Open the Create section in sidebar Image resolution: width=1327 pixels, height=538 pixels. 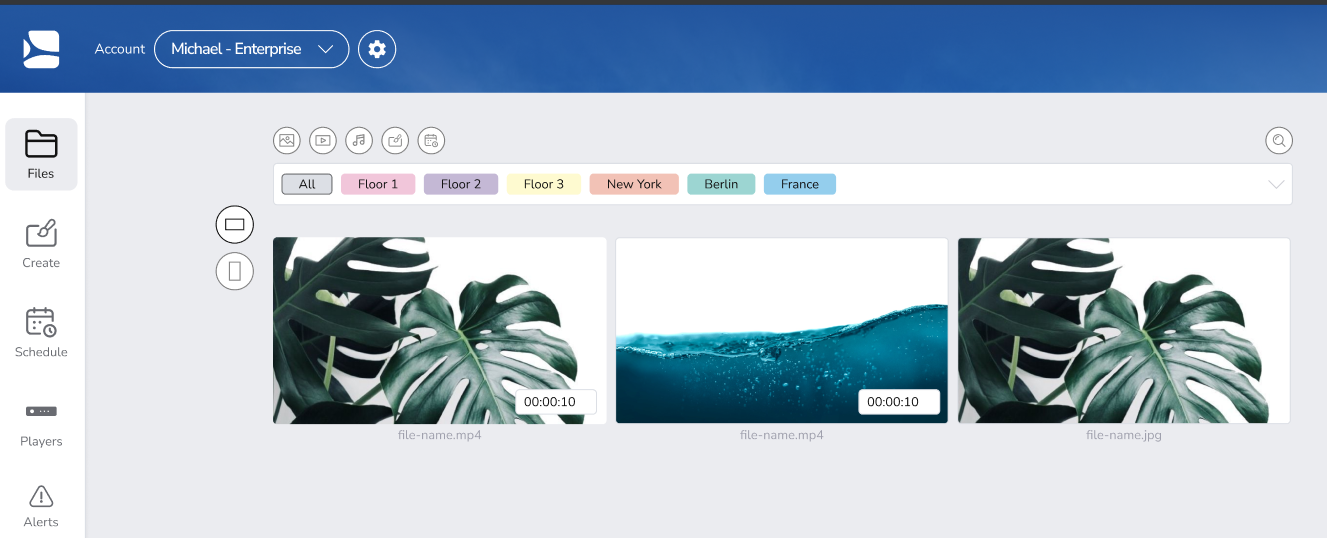tap(41, 244)
